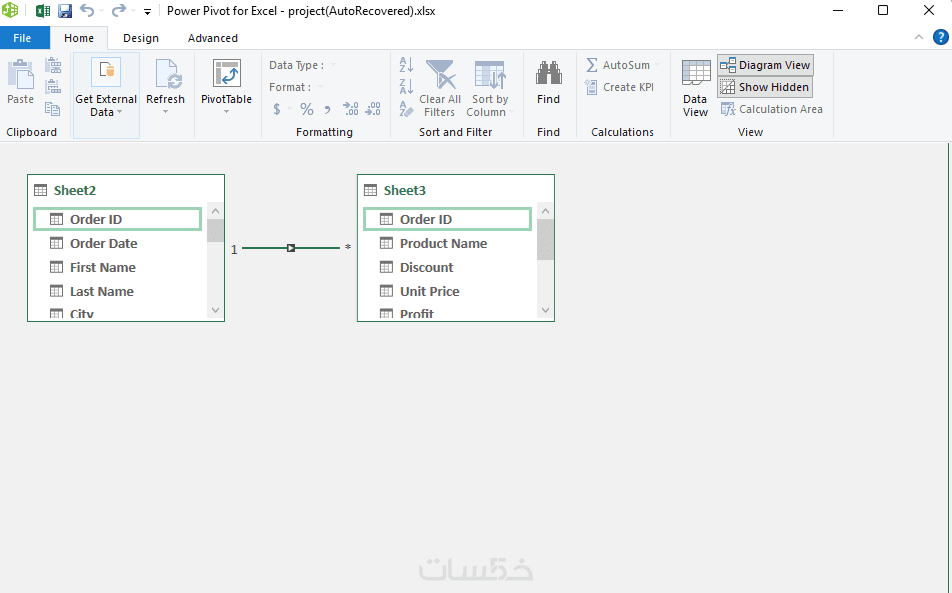The width and height of the screenshot is (952, 593).
Task: Click Sheet2 scroll down arrow
Action: coord(215,310)
